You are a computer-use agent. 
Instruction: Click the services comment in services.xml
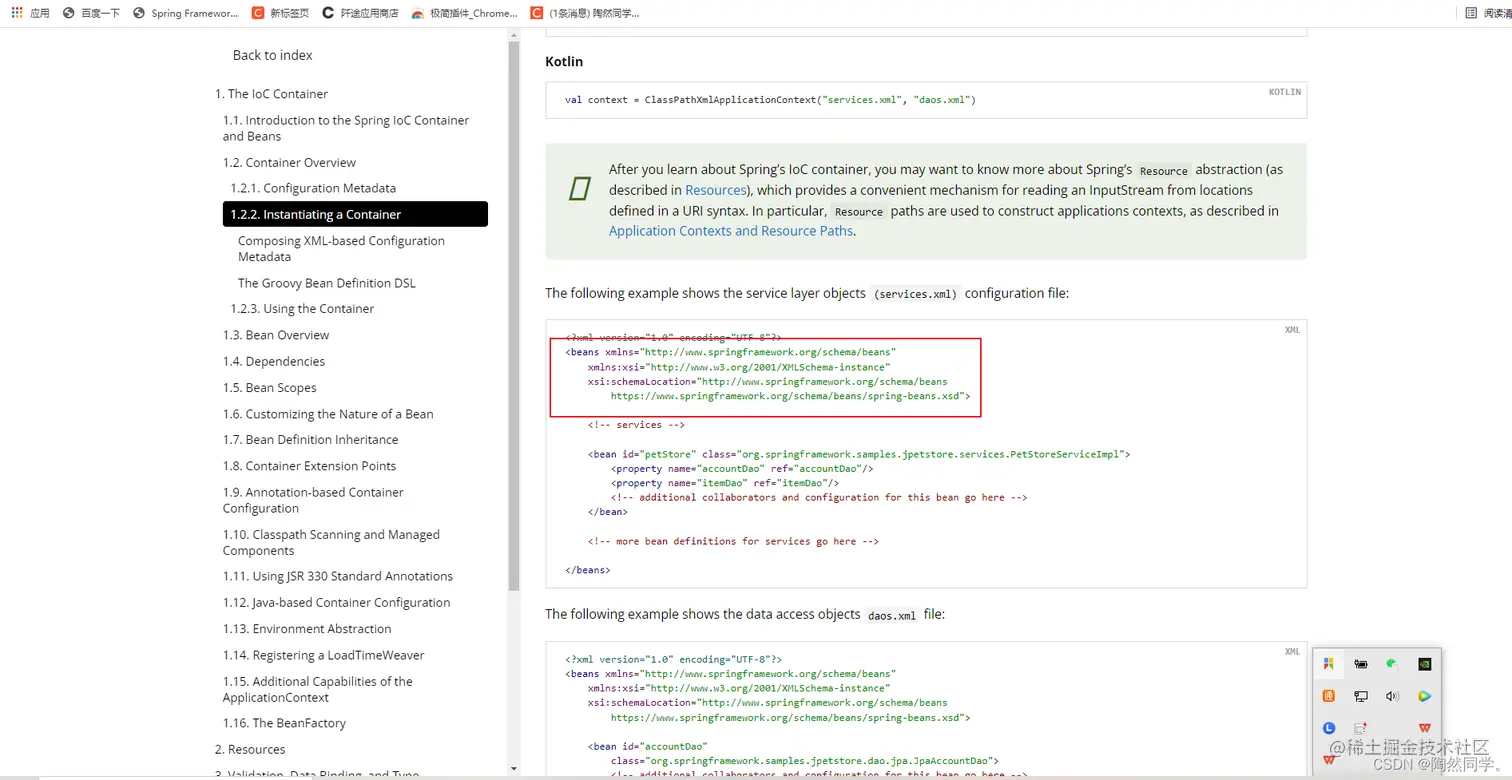[636, 425]
